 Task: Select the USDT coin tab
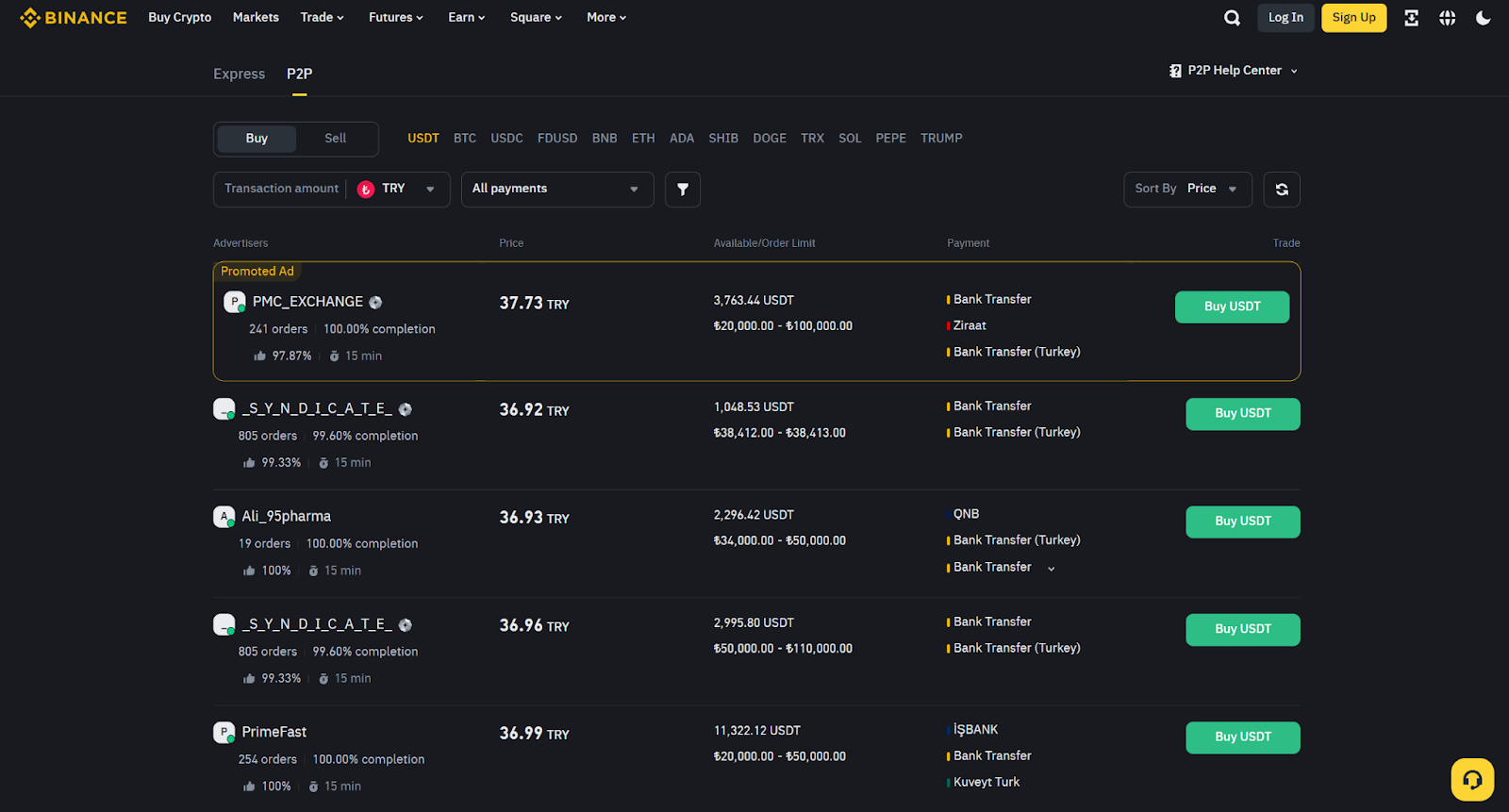423,139
